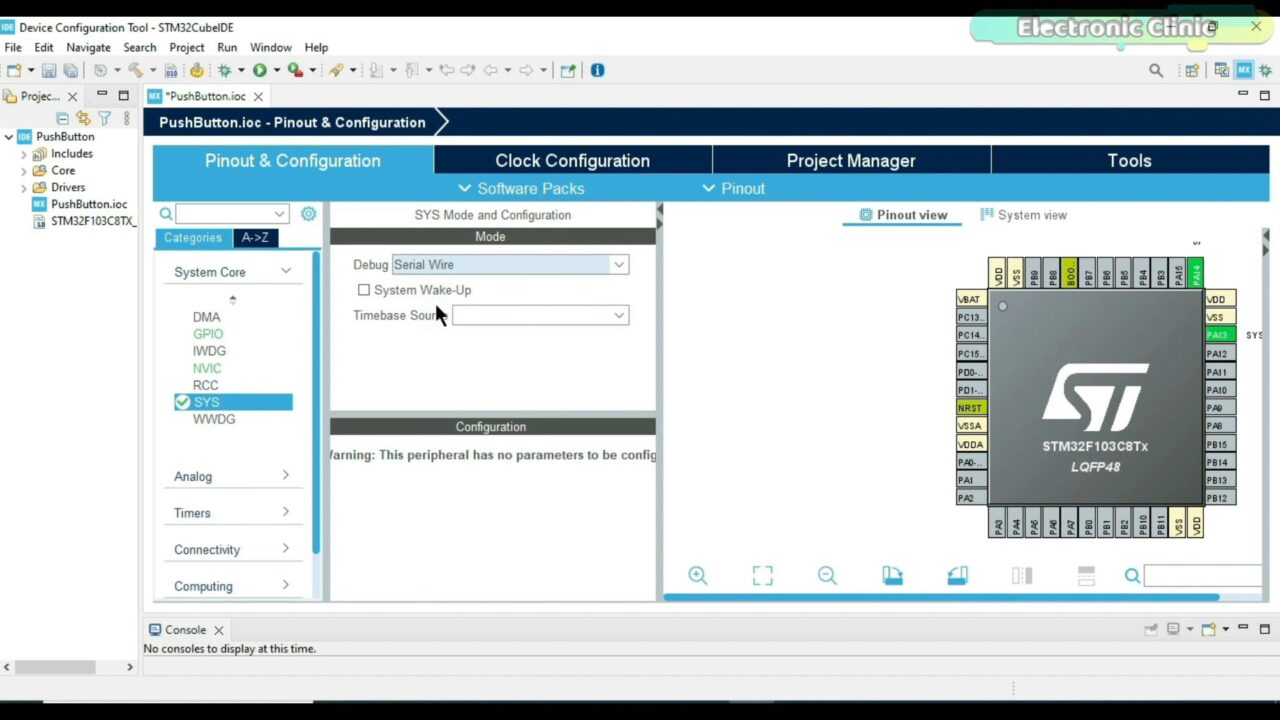This screenshot has height=720, width=1280.
Task: Click the External Tools run icon
Action: click(295, 71)
